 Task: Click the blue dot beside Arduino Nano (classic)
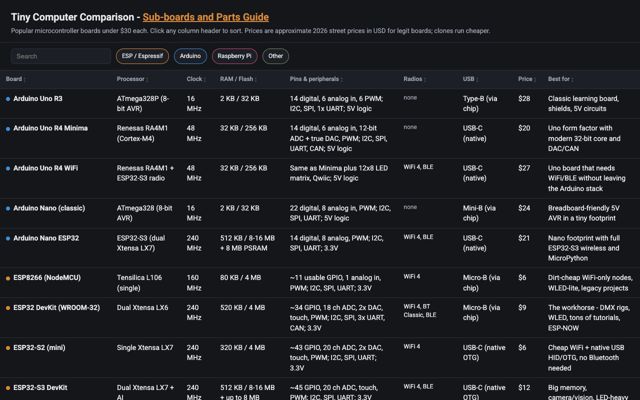coord(8,208)
